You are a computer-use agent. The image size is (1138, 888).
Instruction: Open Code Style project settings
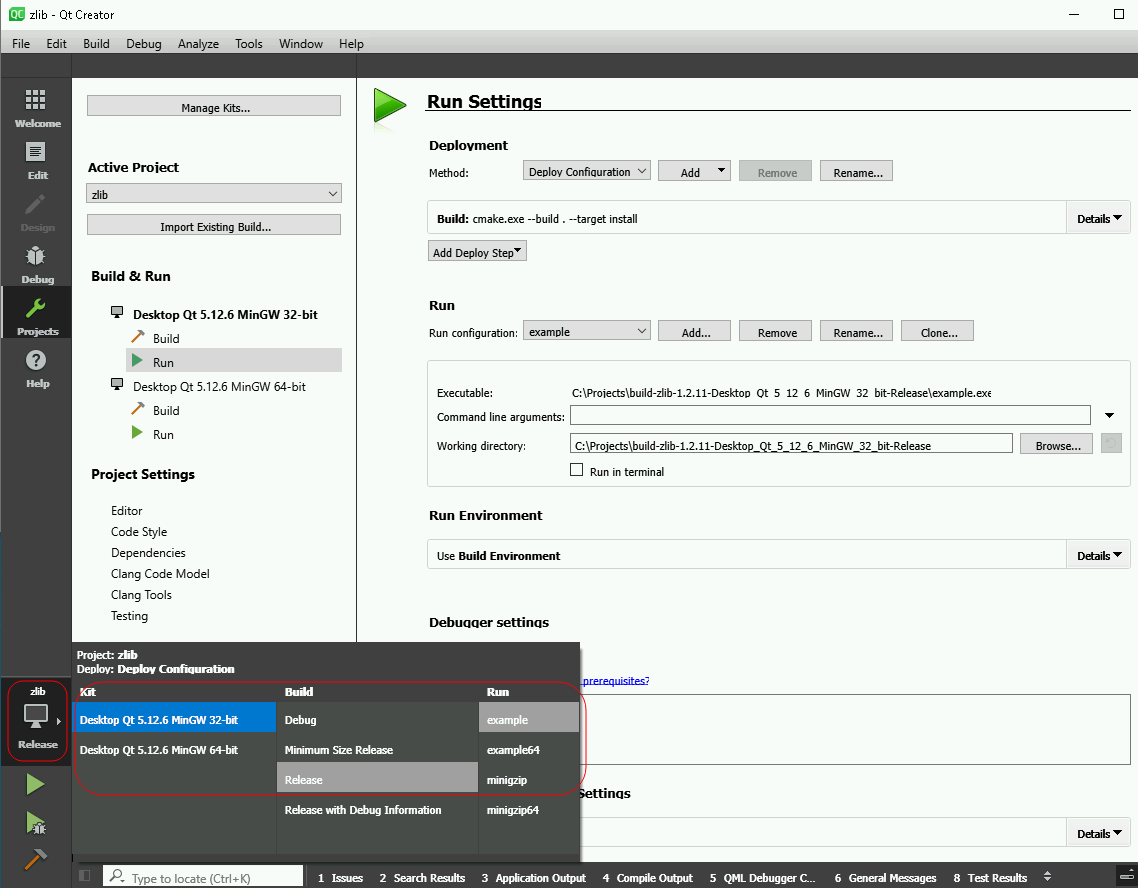[139, 531]
